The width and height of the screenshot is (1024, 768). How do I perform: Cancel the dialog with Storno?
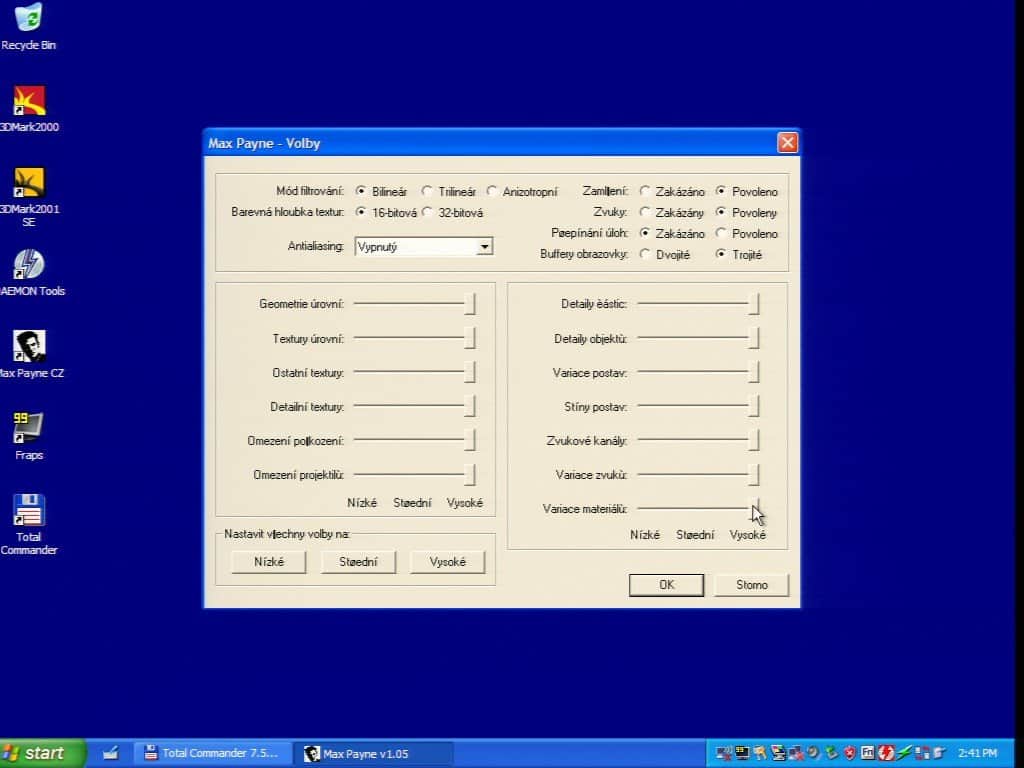tap(752, 584)
